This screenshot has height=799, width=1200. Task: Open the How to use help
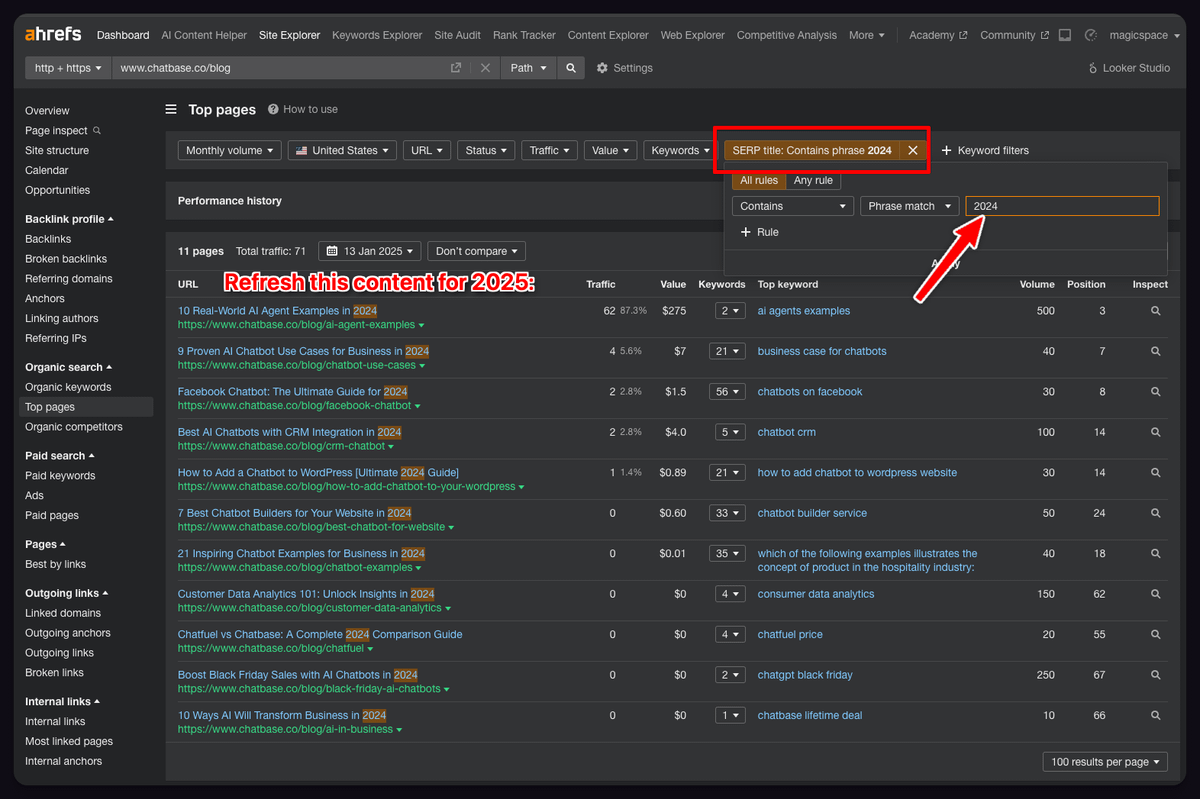(x=303, y=110)
